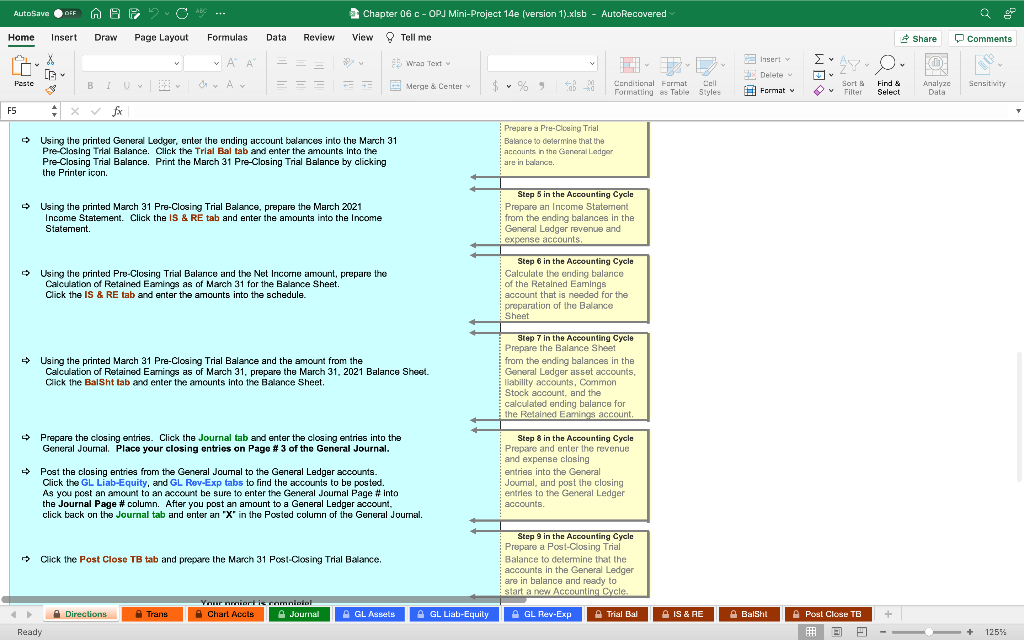Click the Redo circular arrow icon
Screen dimensions: 1024x640
182,13
